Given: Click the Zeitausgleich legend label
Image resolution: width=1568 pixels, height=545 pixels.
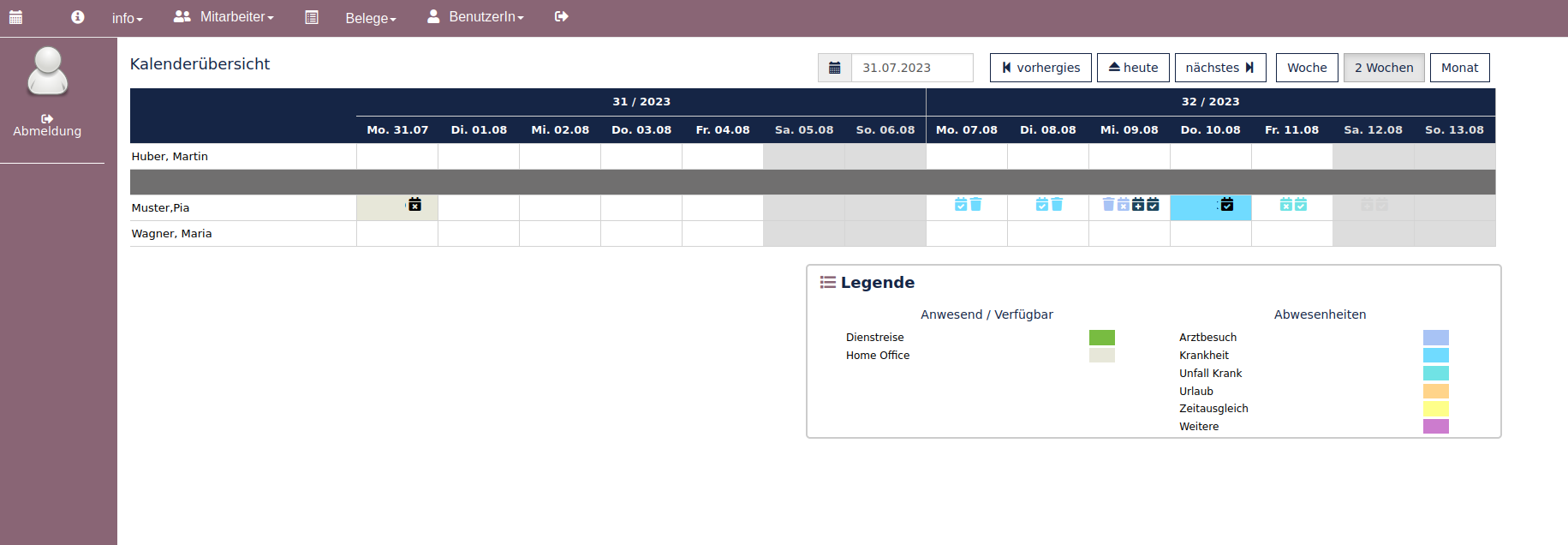Looking at the screenshot, I should click(1213, 409).
